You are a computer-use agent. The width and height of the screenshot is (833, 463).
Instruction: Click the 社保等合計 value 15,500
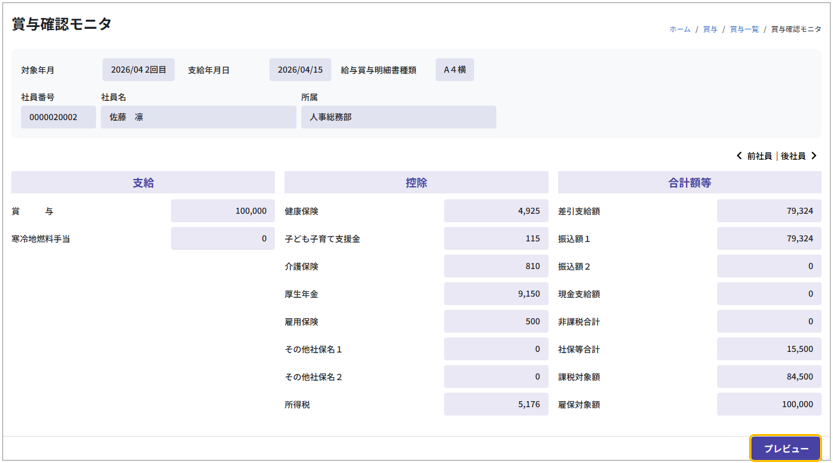[x=769, y=350]
